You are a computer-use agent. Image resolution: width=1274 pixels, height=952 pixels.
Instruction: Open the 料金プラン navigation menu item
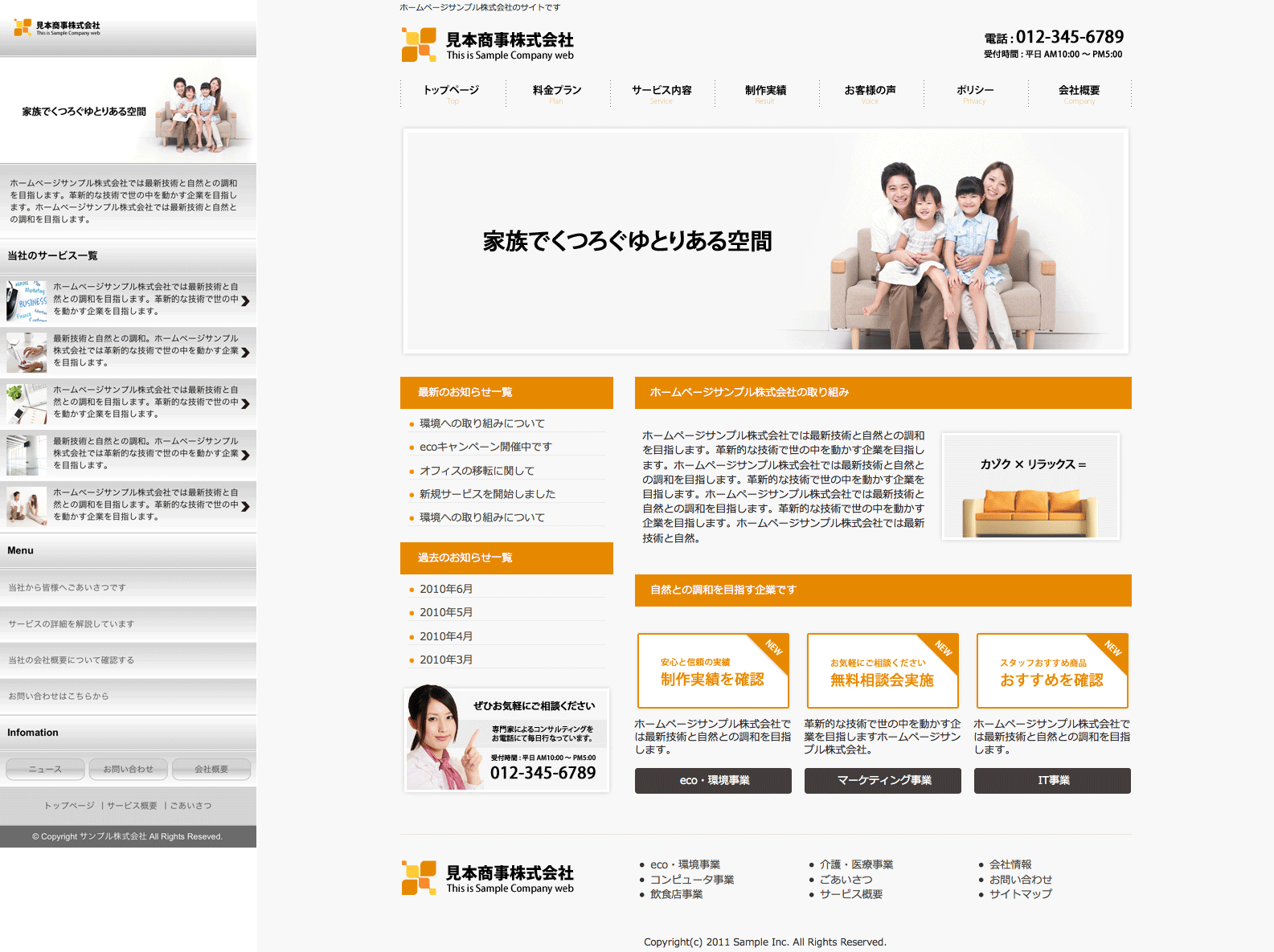click(557, 92)
